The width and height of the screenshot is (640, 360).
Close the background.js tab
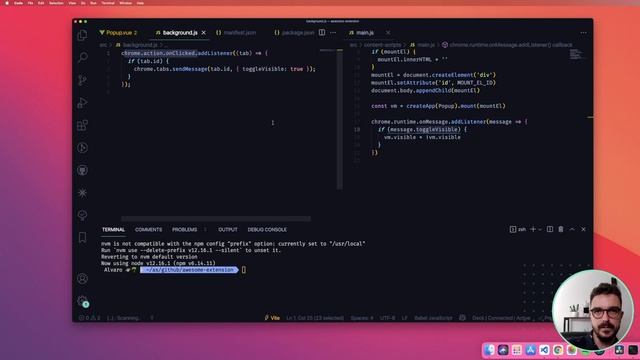(204, 33)
